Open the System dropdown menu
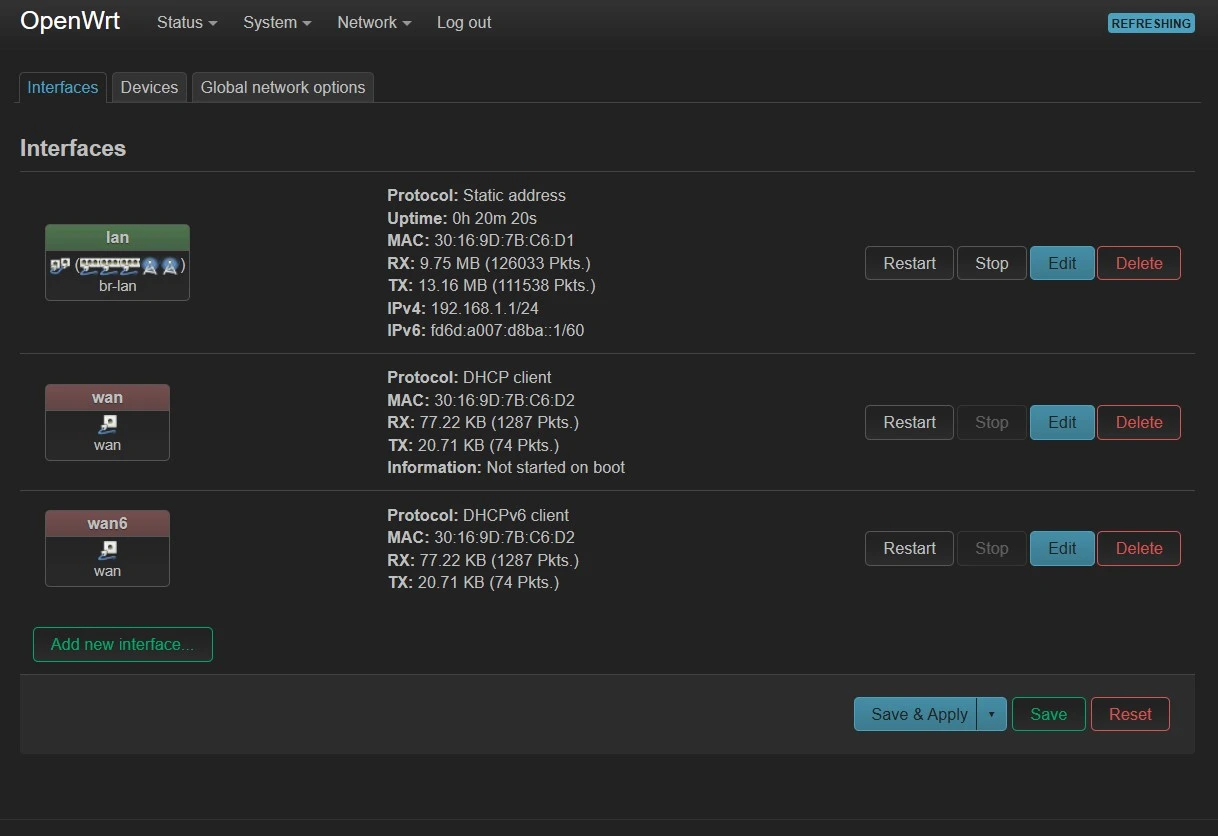Screen dimensions: 1218x836 (277, 22)
